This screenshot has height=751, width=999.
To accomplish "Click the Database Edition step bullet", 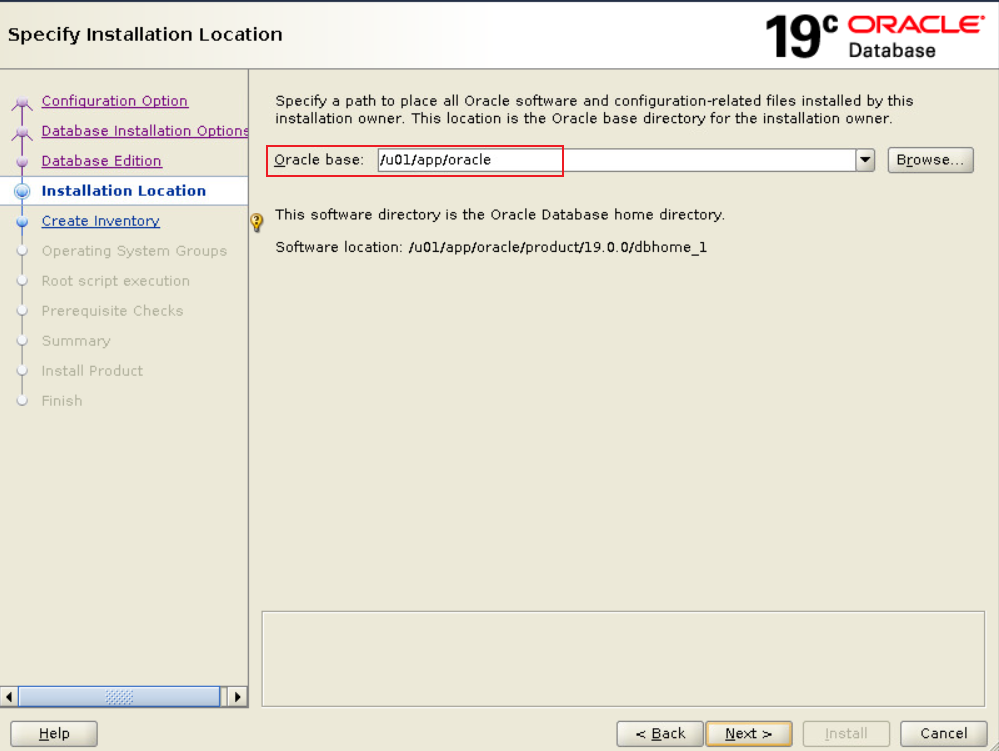I will click(22, 161).
